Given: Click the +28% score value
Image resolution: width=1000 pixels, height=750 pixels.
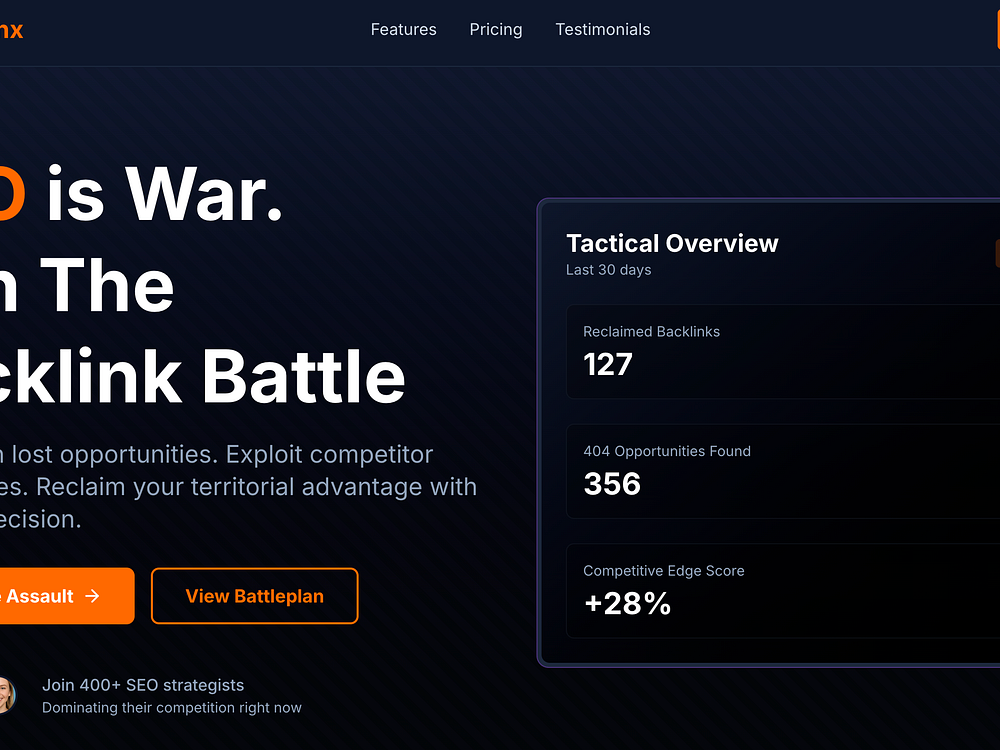Looking at the screenshot, I should click(x=628, y=603).
